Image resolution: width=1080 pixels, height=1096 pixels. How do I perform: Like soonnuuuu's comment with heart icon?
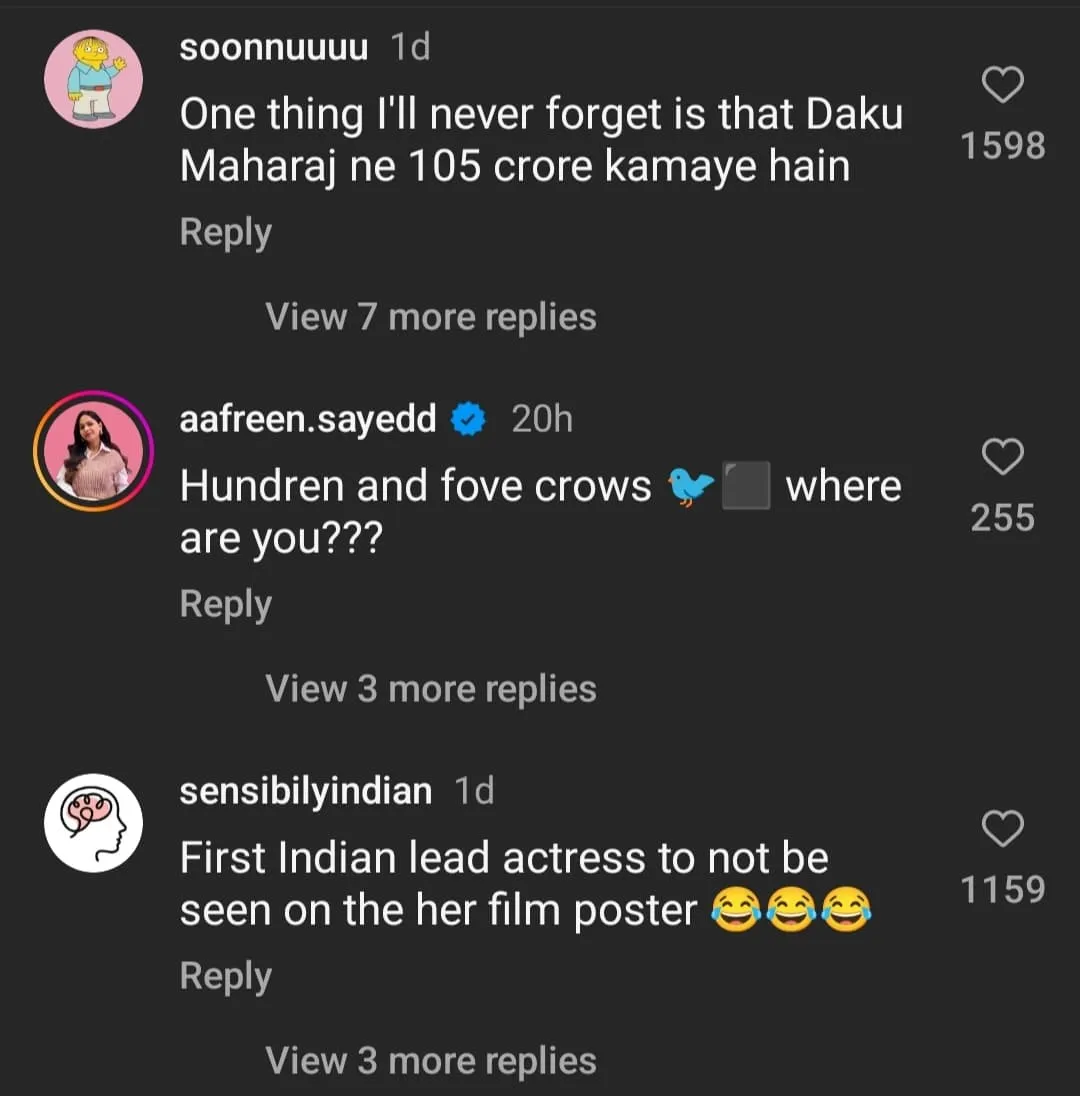1002,86
